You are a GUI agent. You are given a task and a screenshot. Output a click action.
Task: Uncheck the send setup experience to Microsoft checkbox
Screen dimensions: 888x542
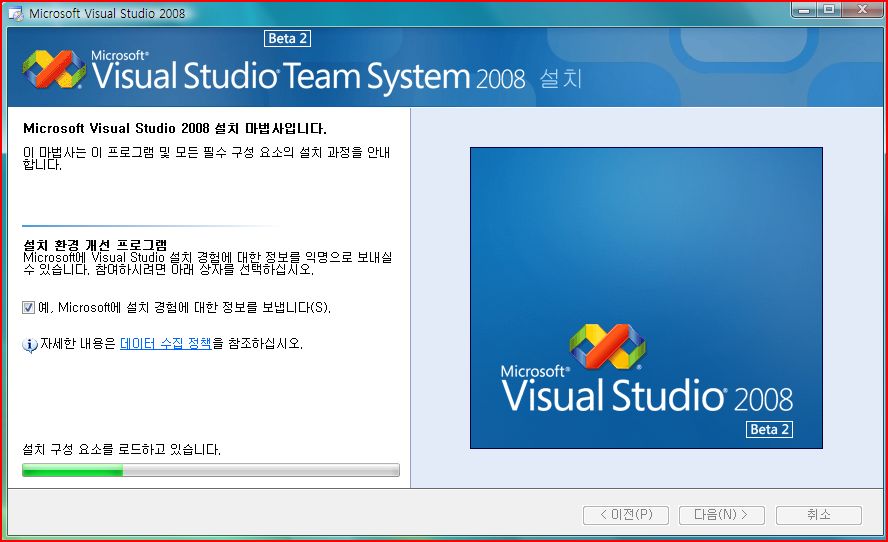tap(28, 308)
